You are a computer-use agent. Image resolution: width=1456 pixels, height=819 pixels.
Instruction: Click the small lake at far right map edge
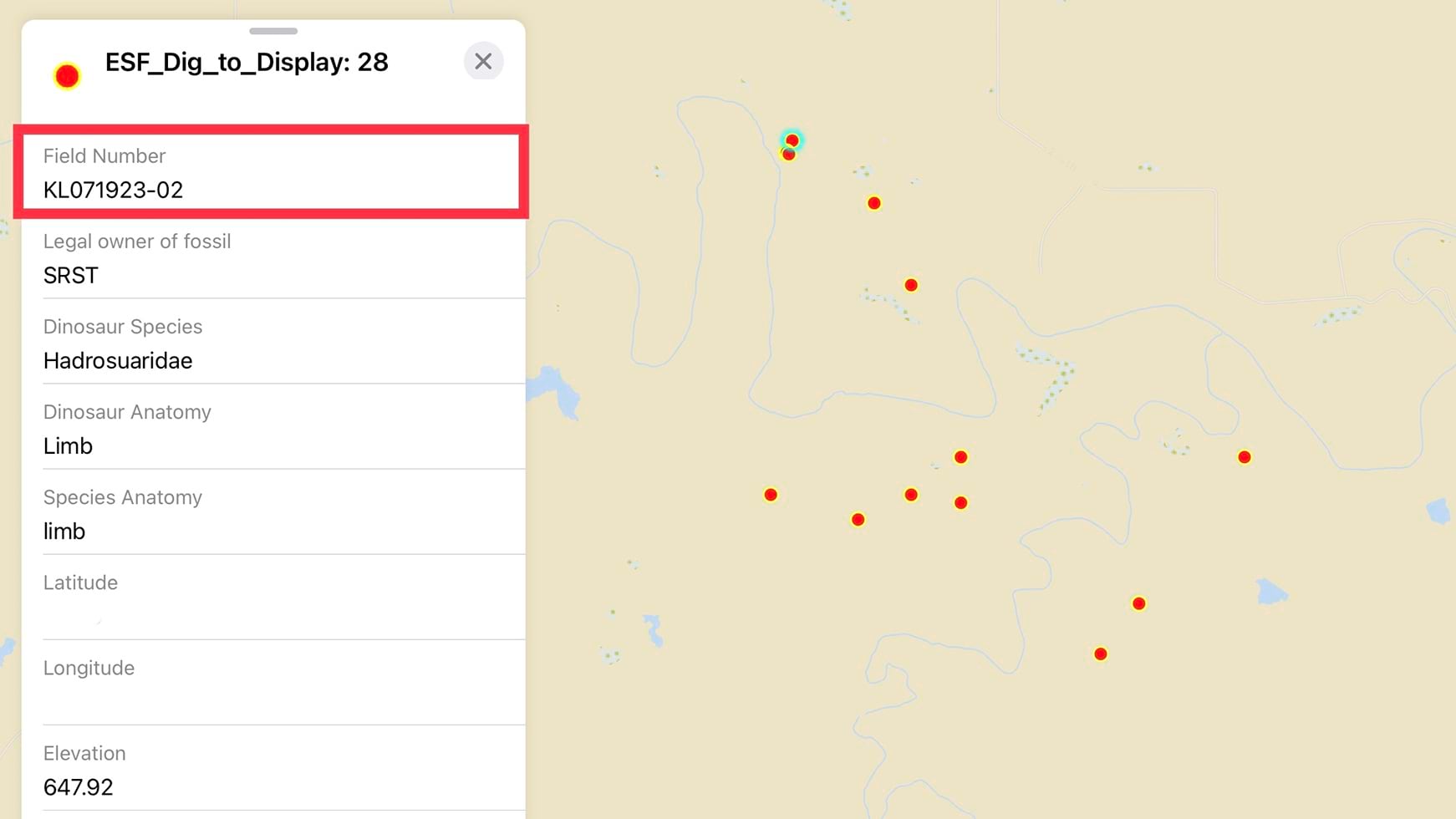1438,510
